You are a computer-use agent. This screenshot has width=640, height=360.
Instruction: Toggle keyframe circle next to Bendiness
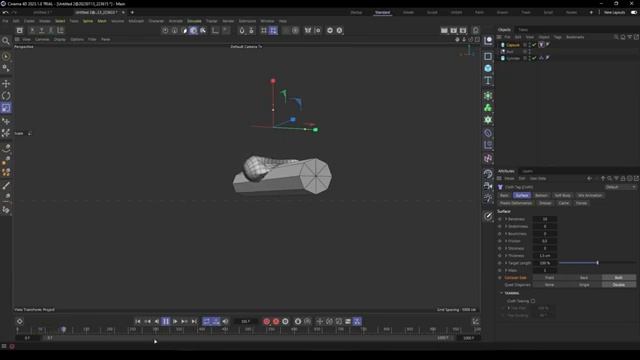500,219
